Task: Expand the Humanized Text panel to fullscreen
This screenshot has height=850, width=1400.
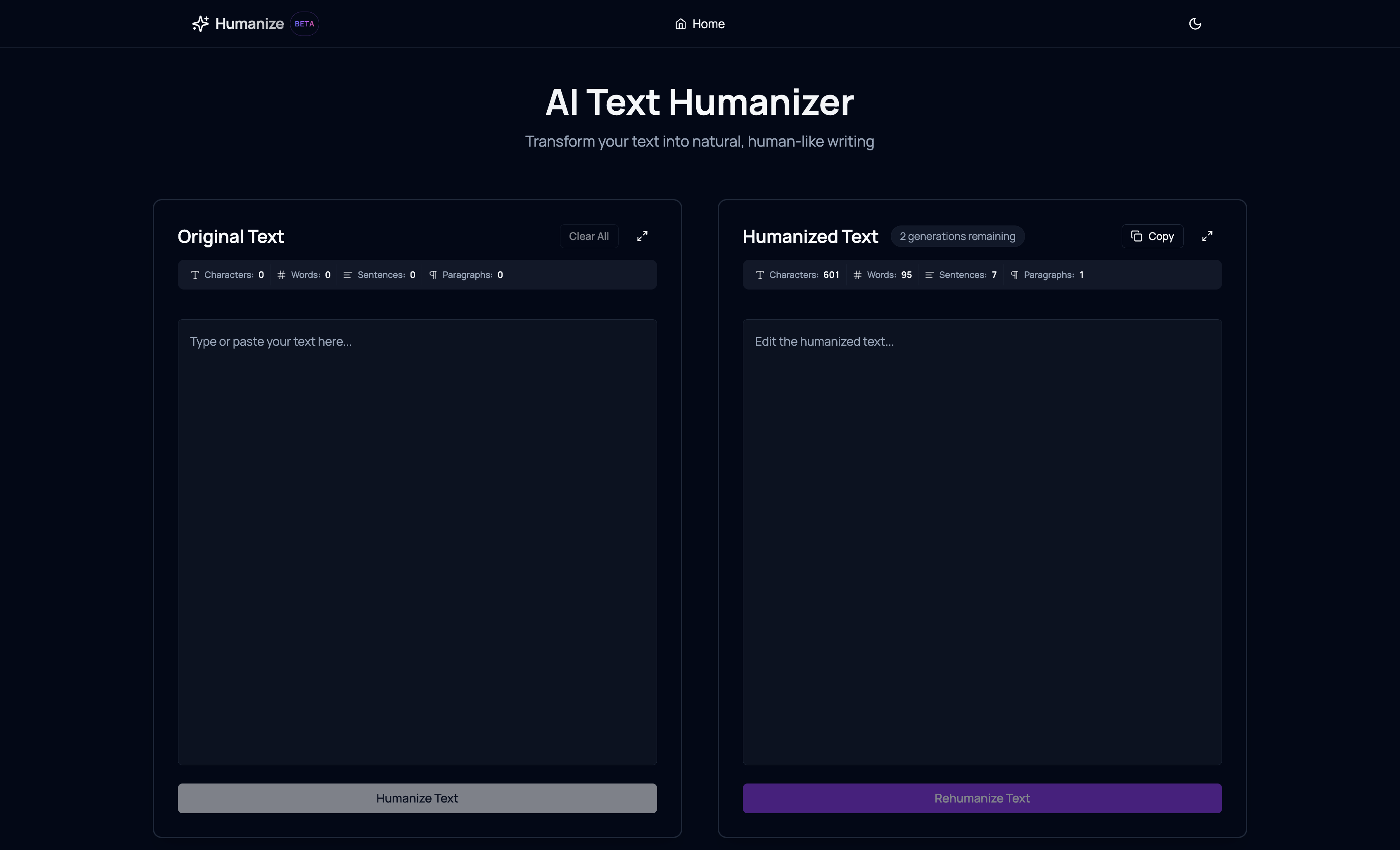Action: click(x=1207, y=236)
